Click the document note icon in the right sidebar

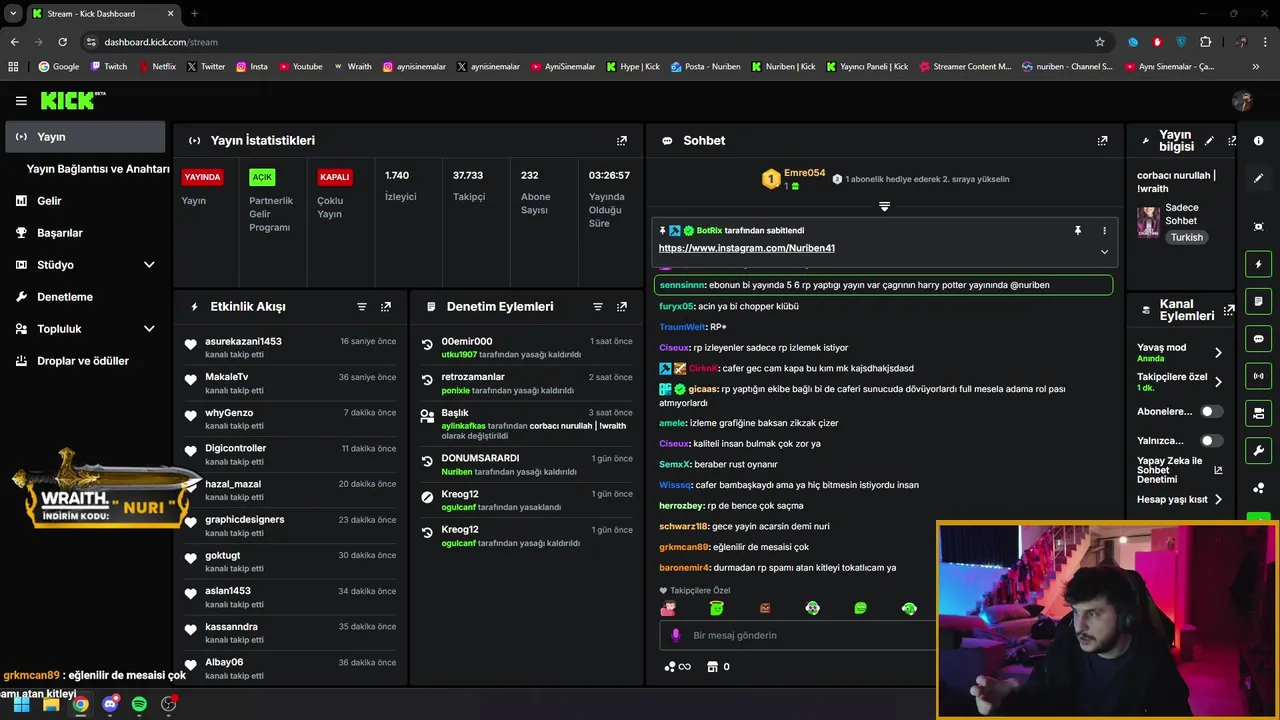coord(1259,301)
